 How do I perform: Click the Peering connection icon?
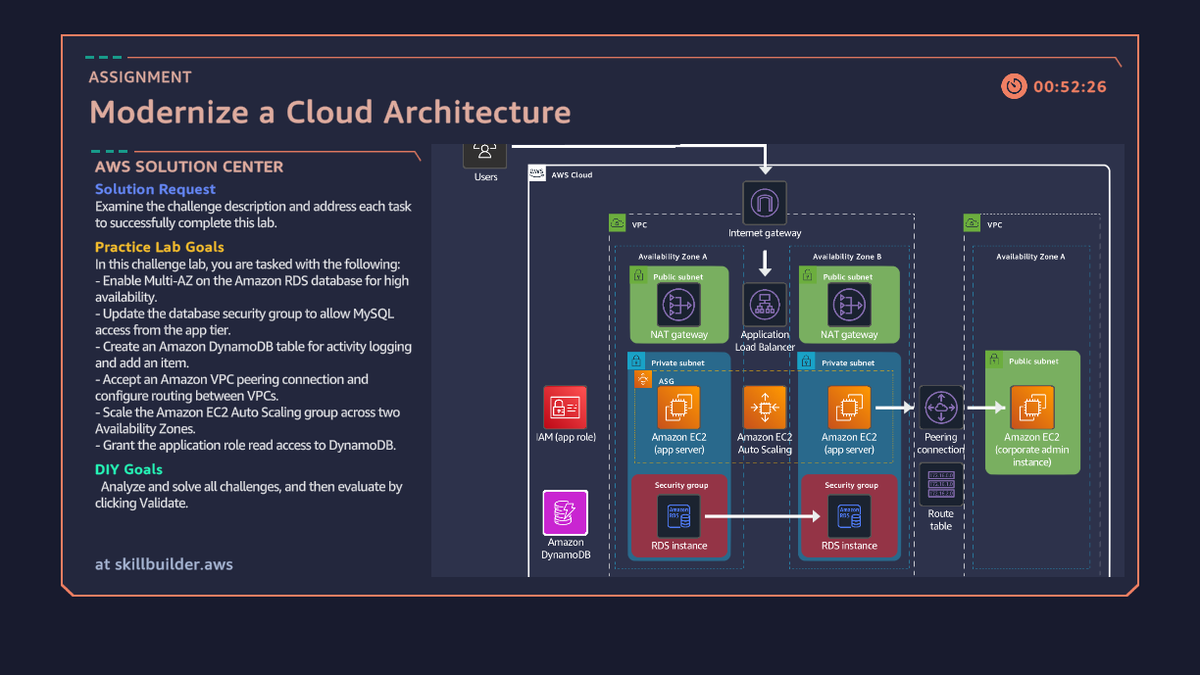point(941,408)
